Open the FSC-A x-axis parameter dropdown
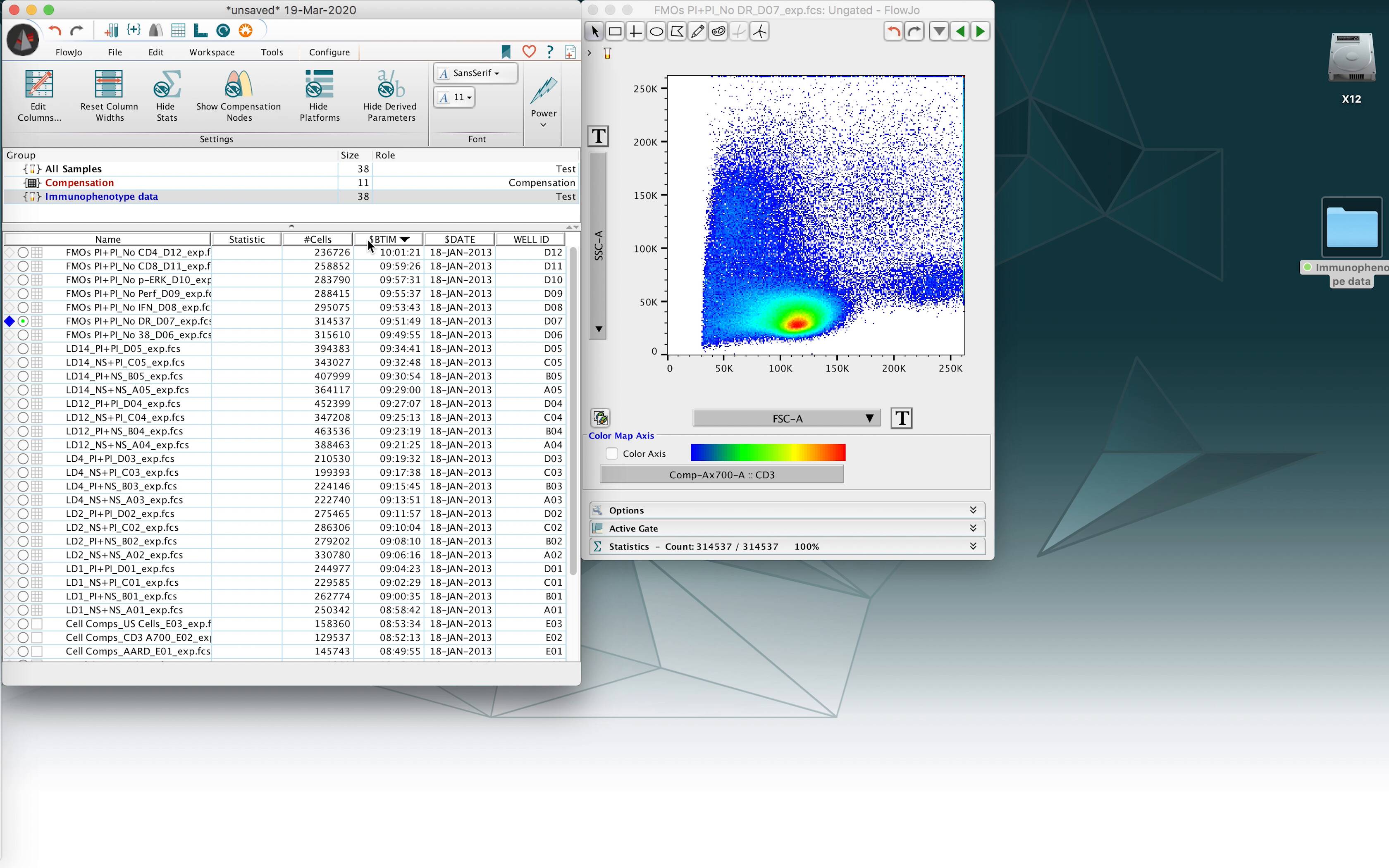This screenshot has width=1389, height=868. pyautogui.click(x=786, y=418)
